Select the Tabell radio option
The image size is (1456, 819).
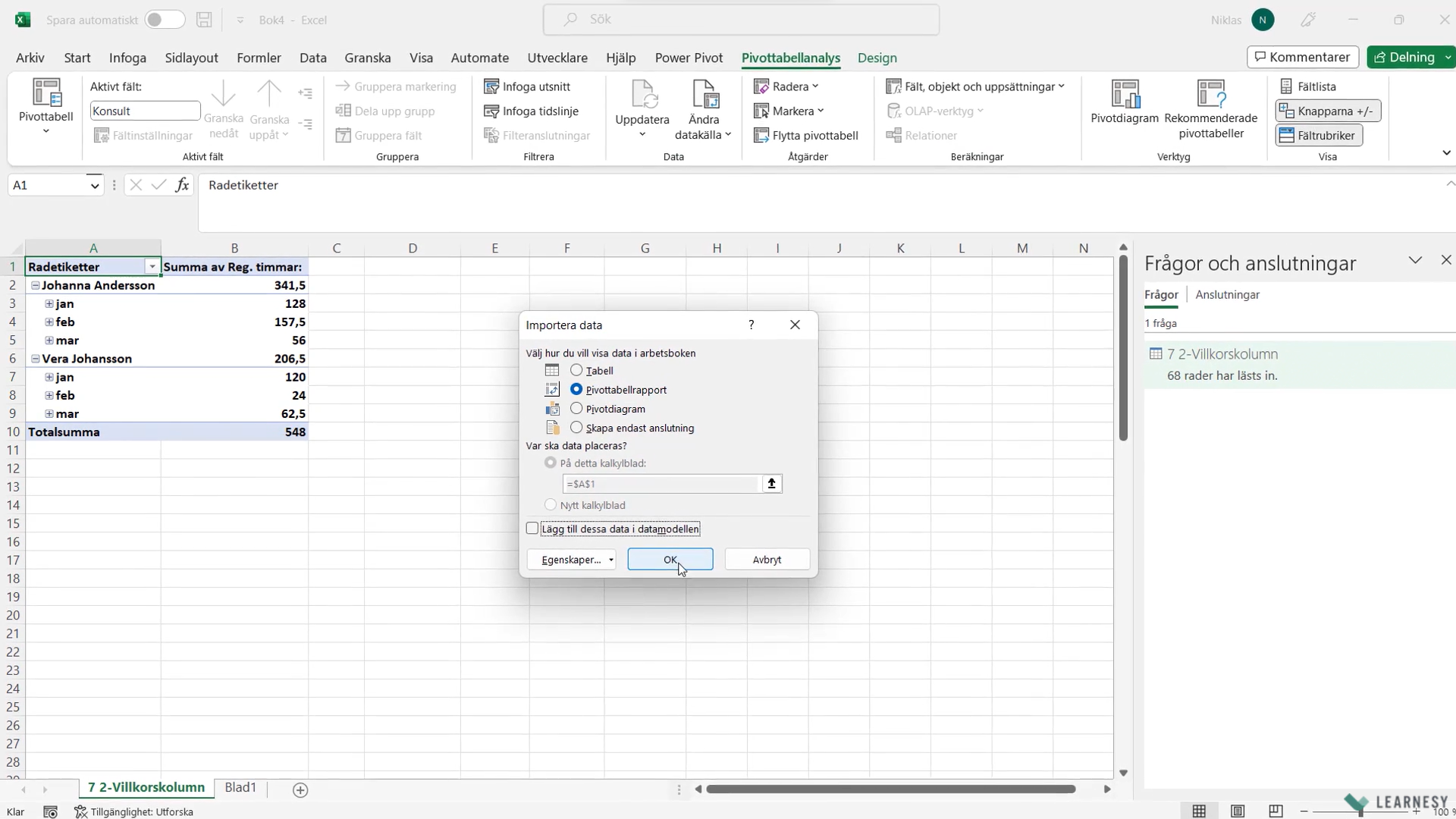(x=578, y=370)
